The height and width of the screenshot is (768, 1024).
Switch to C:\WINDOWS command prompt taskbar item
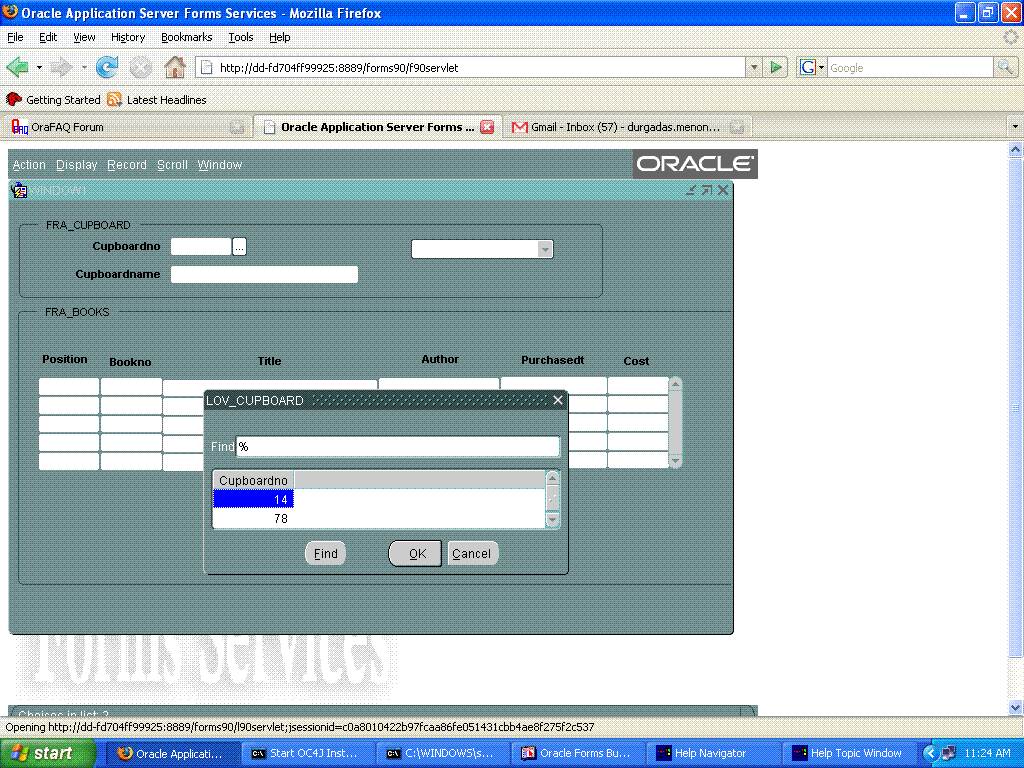pyautogui.click(x=442, y=753)
